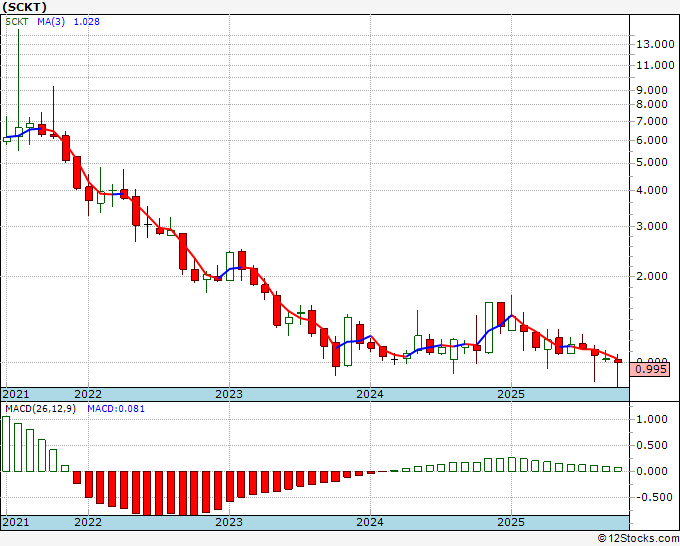
Task: Click 2021 on the MACD panel timeline
Action: [16, 523]
